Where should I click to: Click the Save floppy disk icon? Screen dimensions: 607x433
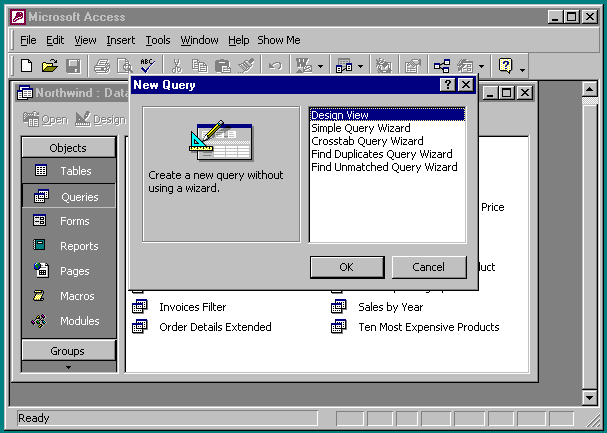(73, 66)
